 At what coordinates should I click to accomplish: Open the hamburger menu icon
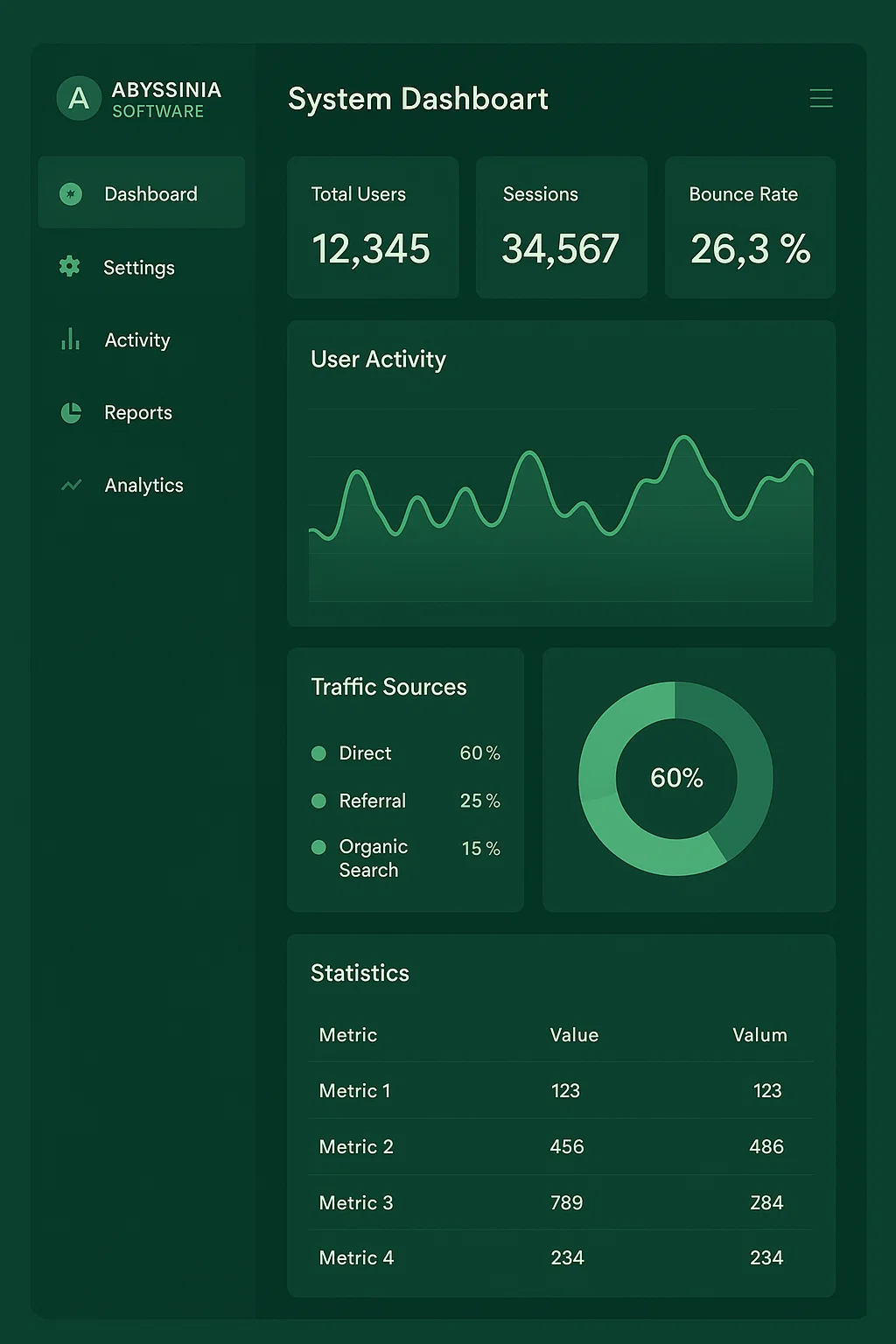(821, 98)
